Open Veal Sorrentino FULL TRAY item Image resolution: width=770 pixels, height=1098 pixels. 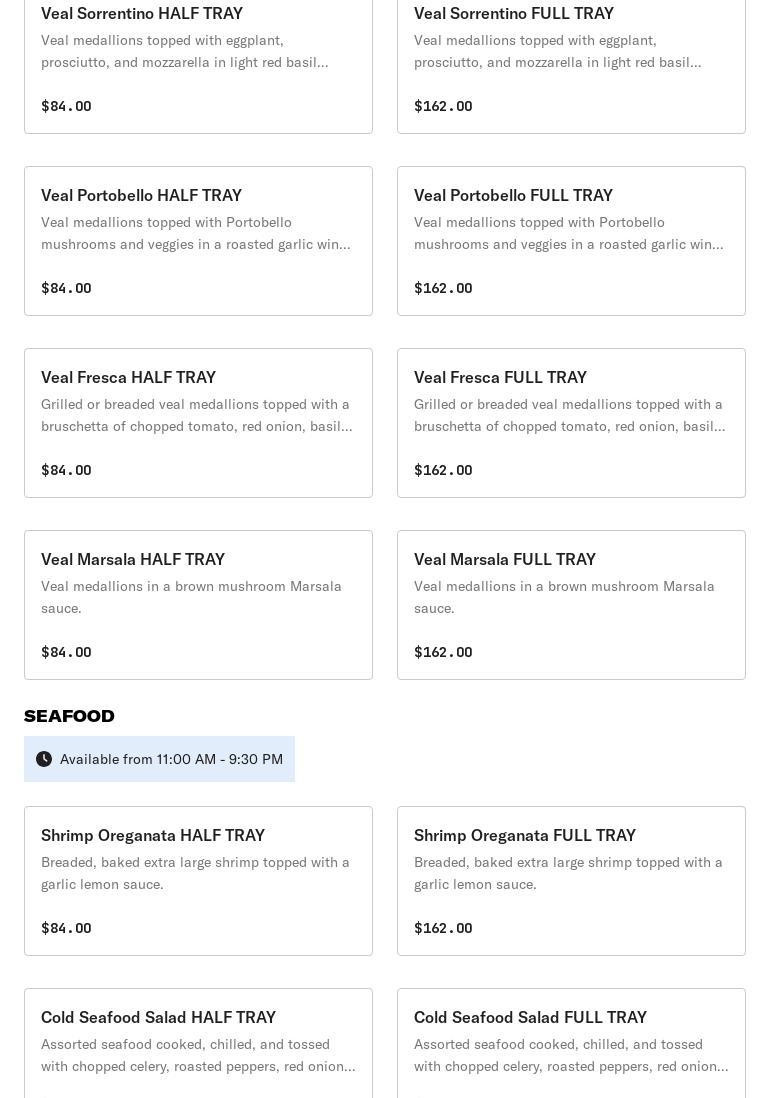[x=571, y=60]
